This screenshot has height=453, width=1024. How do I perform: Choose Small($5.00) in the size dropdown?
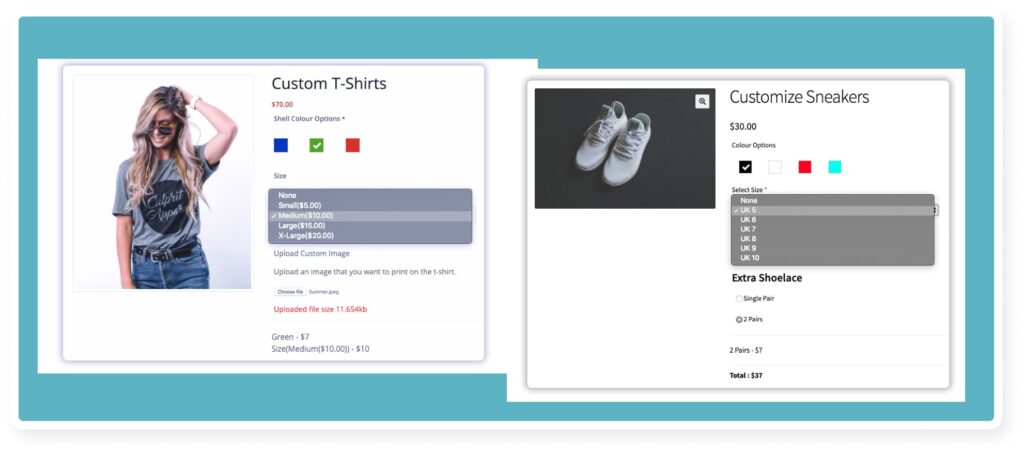(299, 205)
